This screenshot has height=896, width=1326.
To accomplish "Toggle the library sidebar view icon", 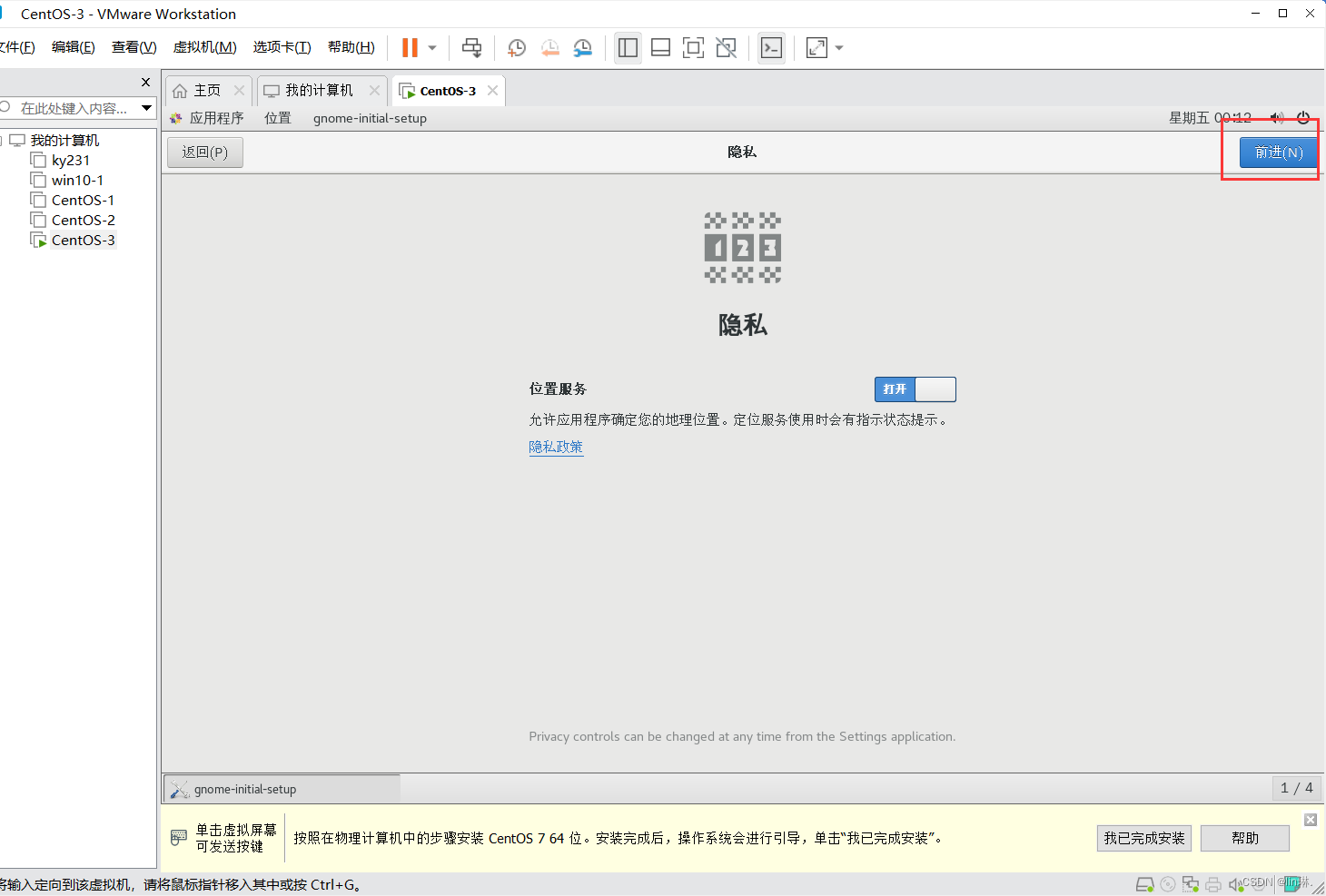I will (628, 48).
